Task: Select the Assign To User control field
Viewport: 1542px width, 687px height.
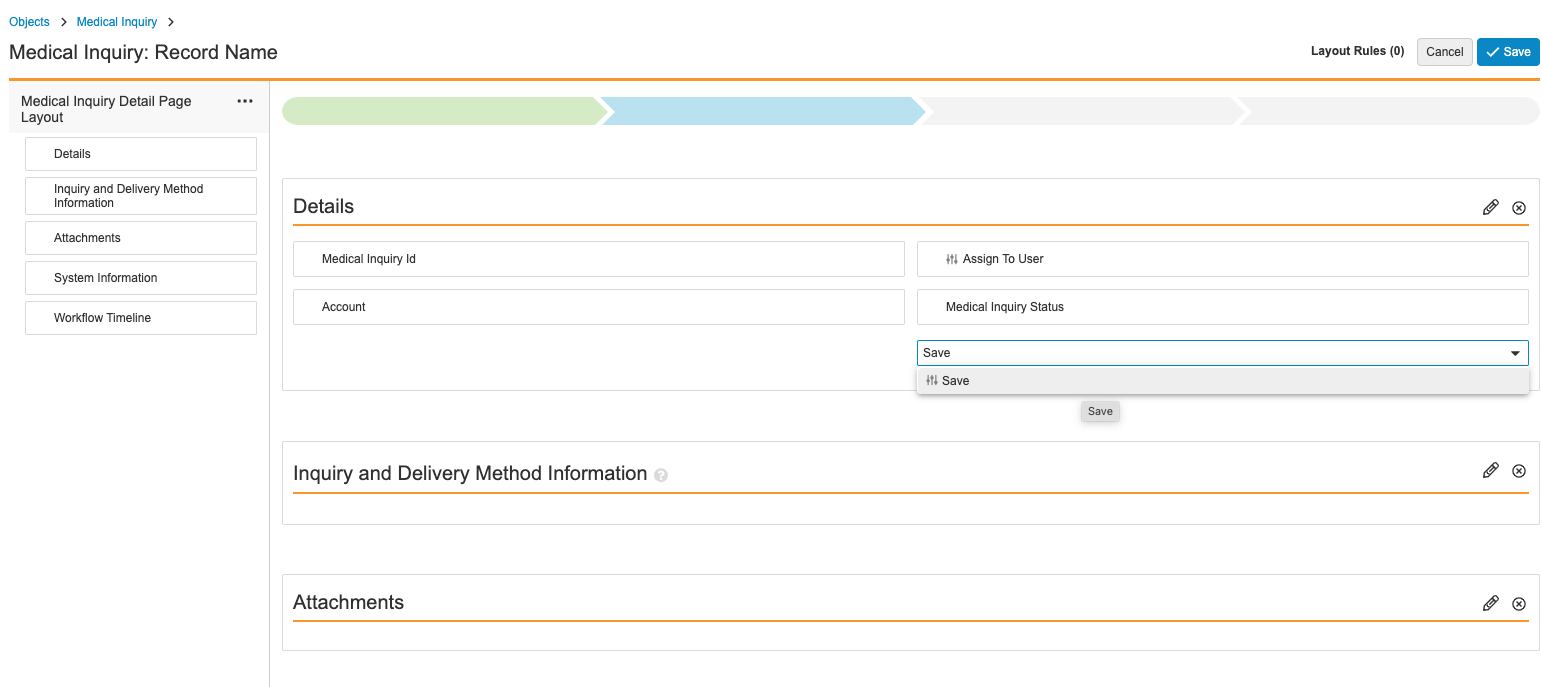Action: (x=1222, y=259)
